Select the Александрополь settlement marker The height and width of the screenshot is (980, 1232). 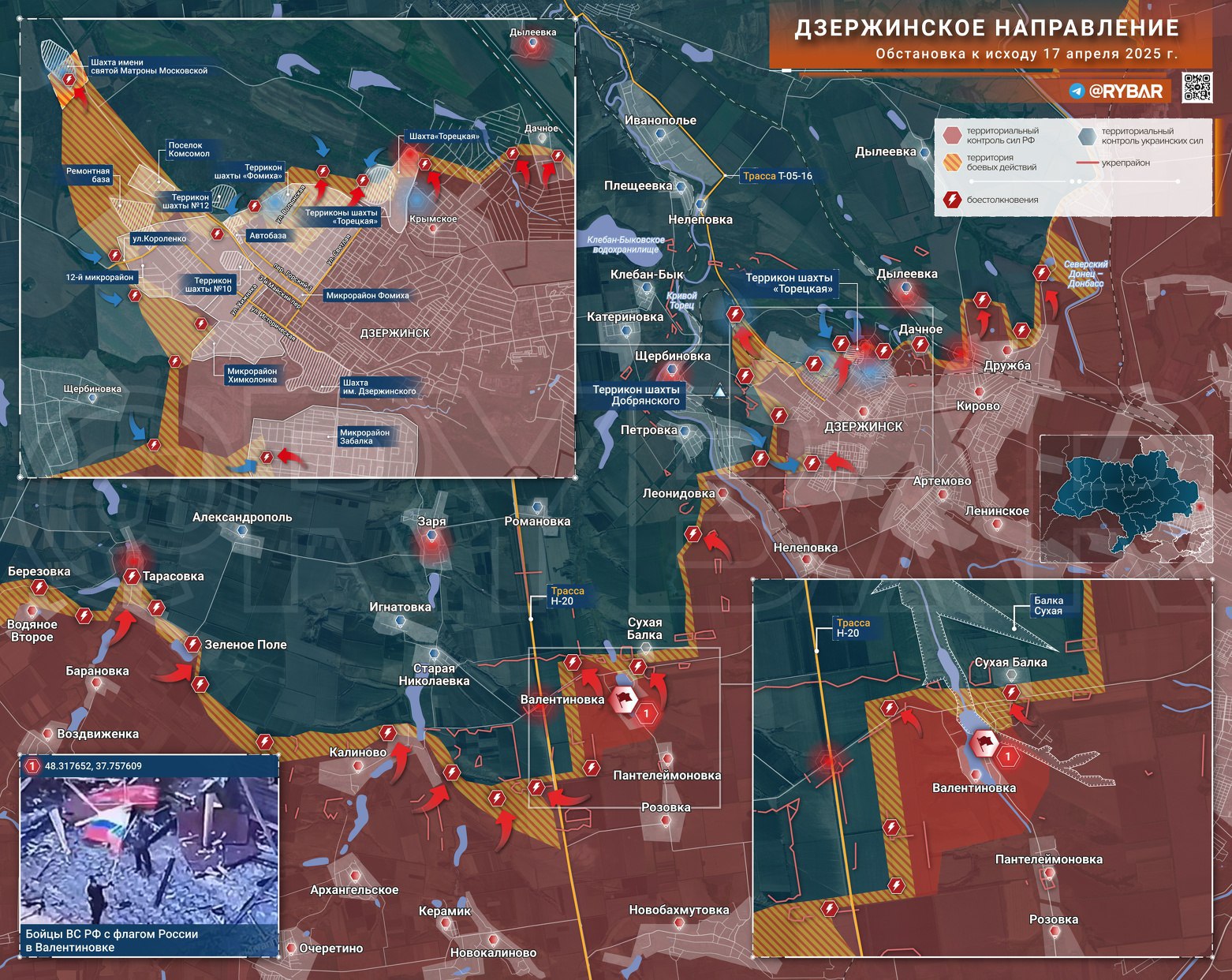coord(242,531)
